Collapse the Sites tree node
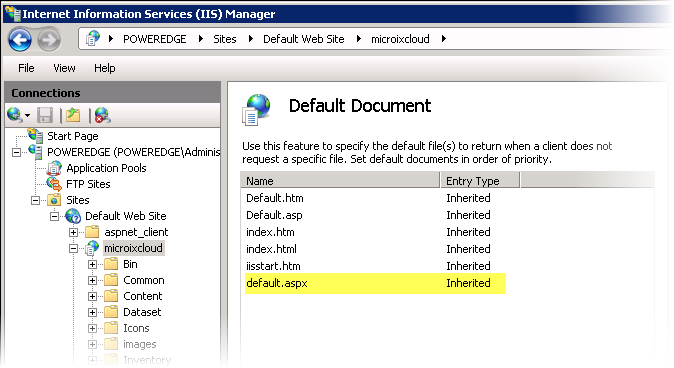674x368 pixels. point(35,200)
